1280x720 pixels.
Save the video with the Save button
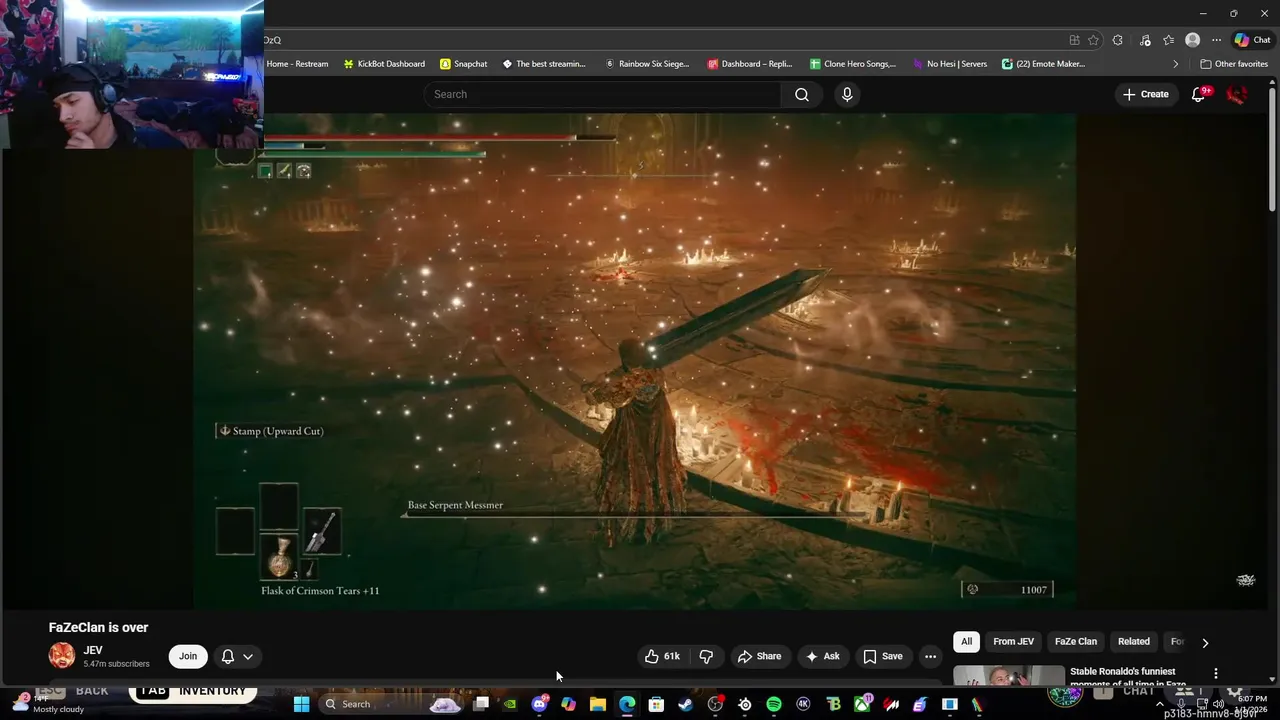tap(882, 656)
